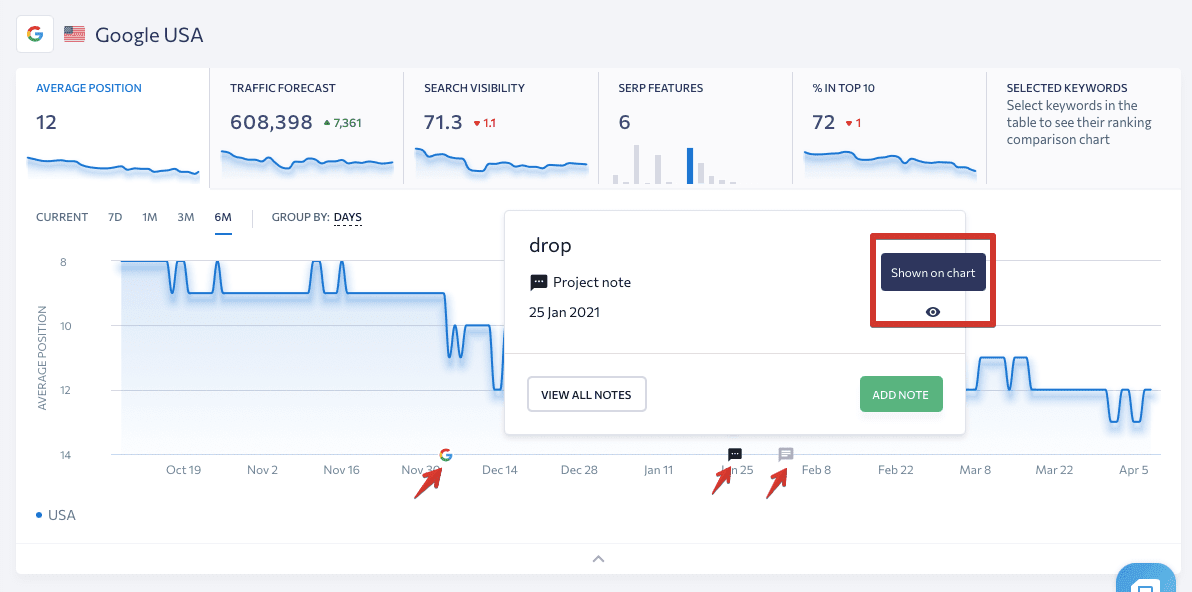The image size is (1192, 592).
Task: Click the Dec 28 date label on the axis
Action: coord(579,470)
